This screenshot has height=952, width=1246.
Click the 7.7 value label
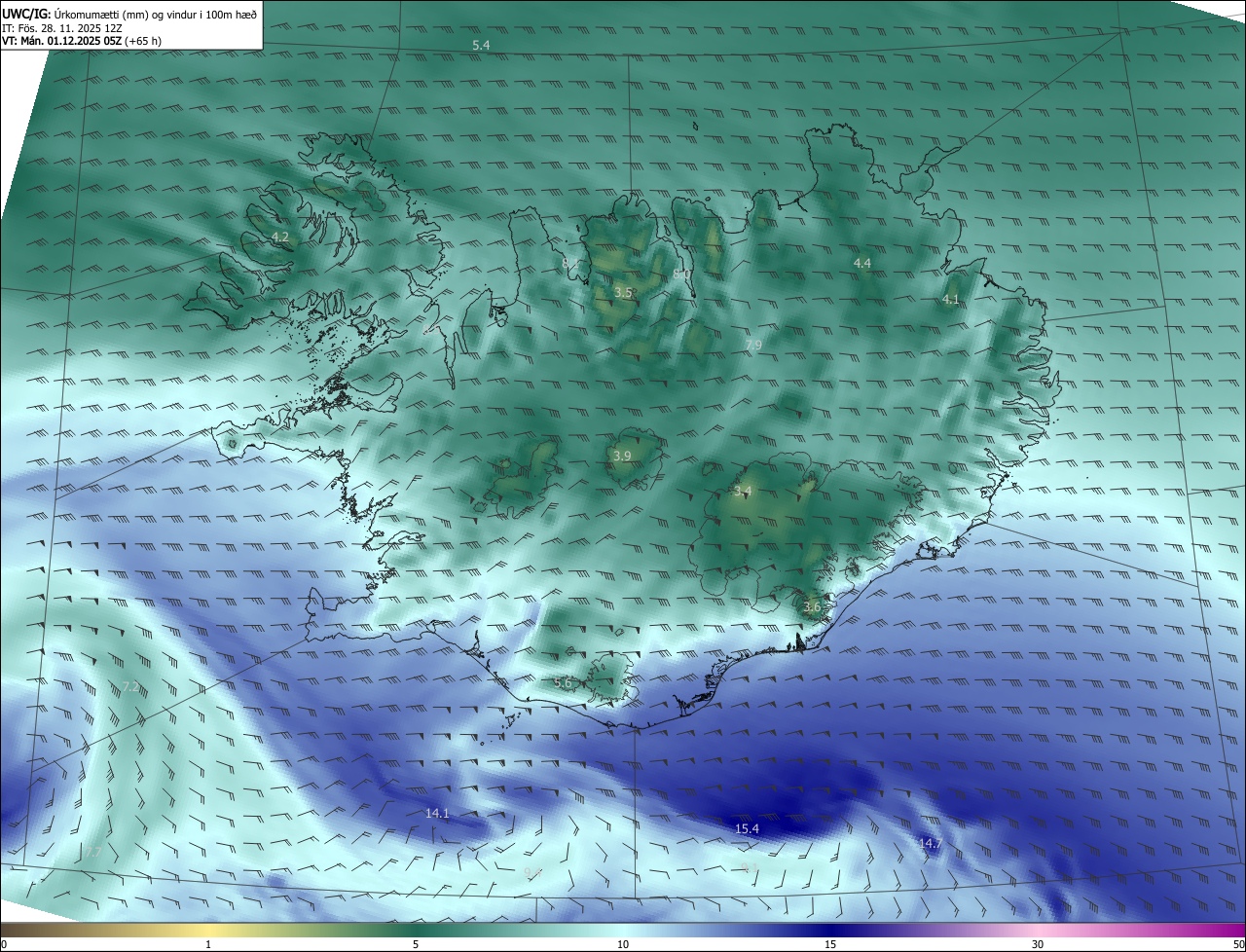point(92,853)
